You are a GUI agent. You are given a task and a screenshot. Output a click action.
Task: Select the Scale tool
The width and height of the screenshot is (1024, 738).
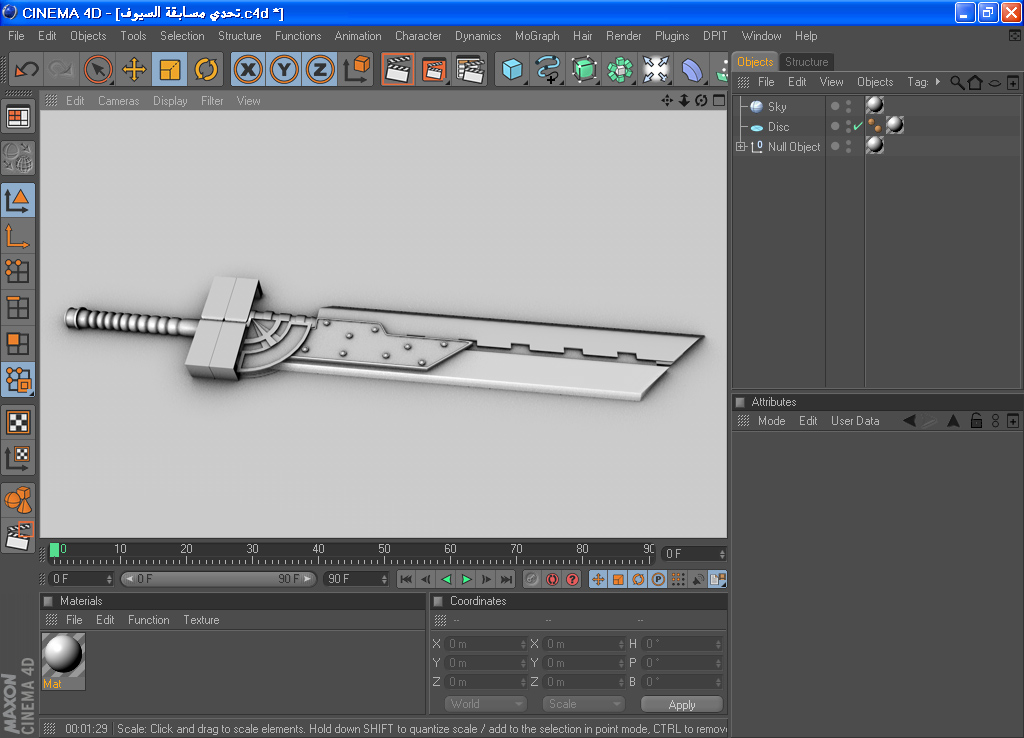pos(170,69)
